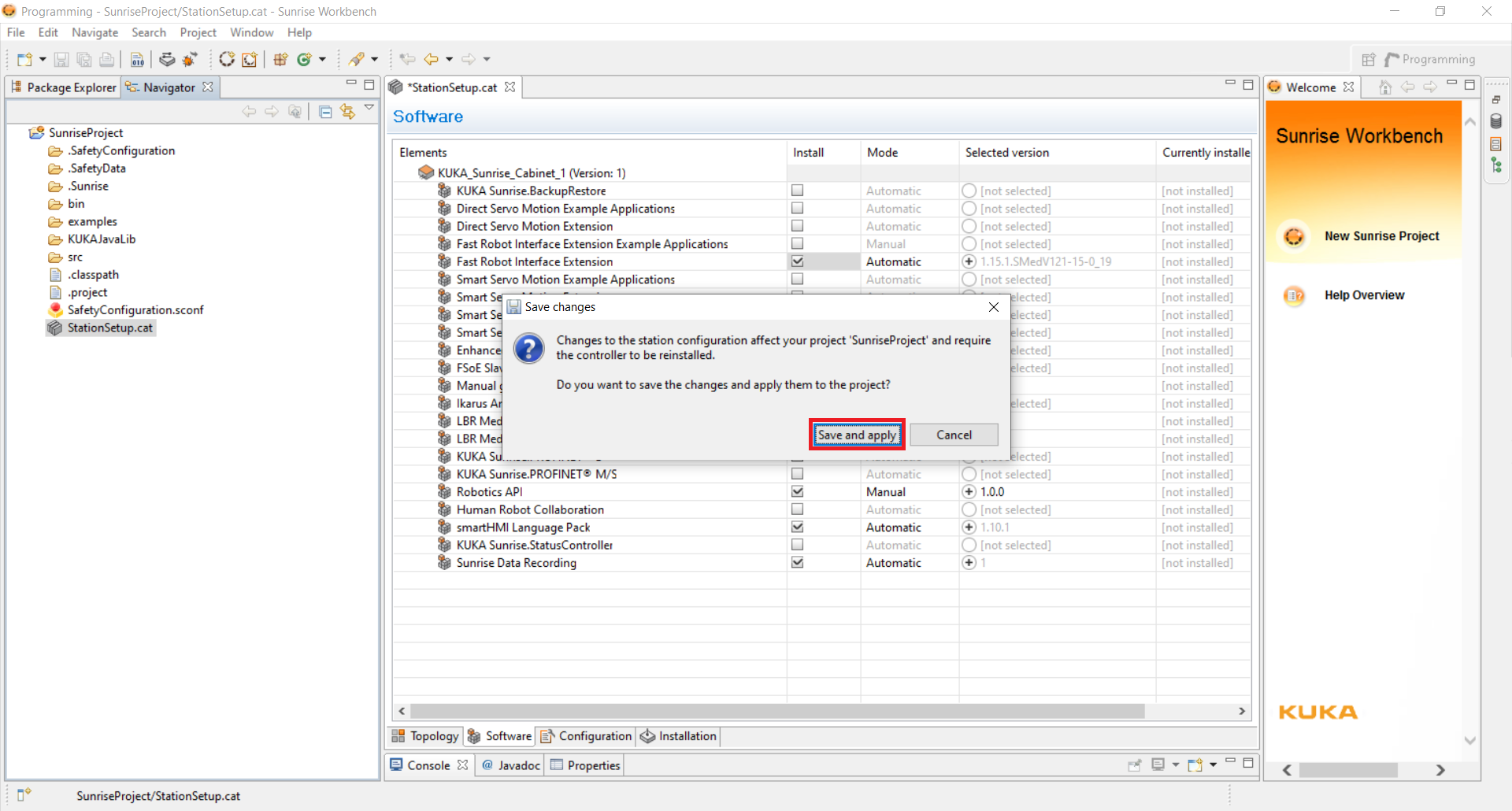Image resolution: width=1512 pixels, height=811 pixels.
Task: Switch to the Installation tab
Action: point(679,735)
